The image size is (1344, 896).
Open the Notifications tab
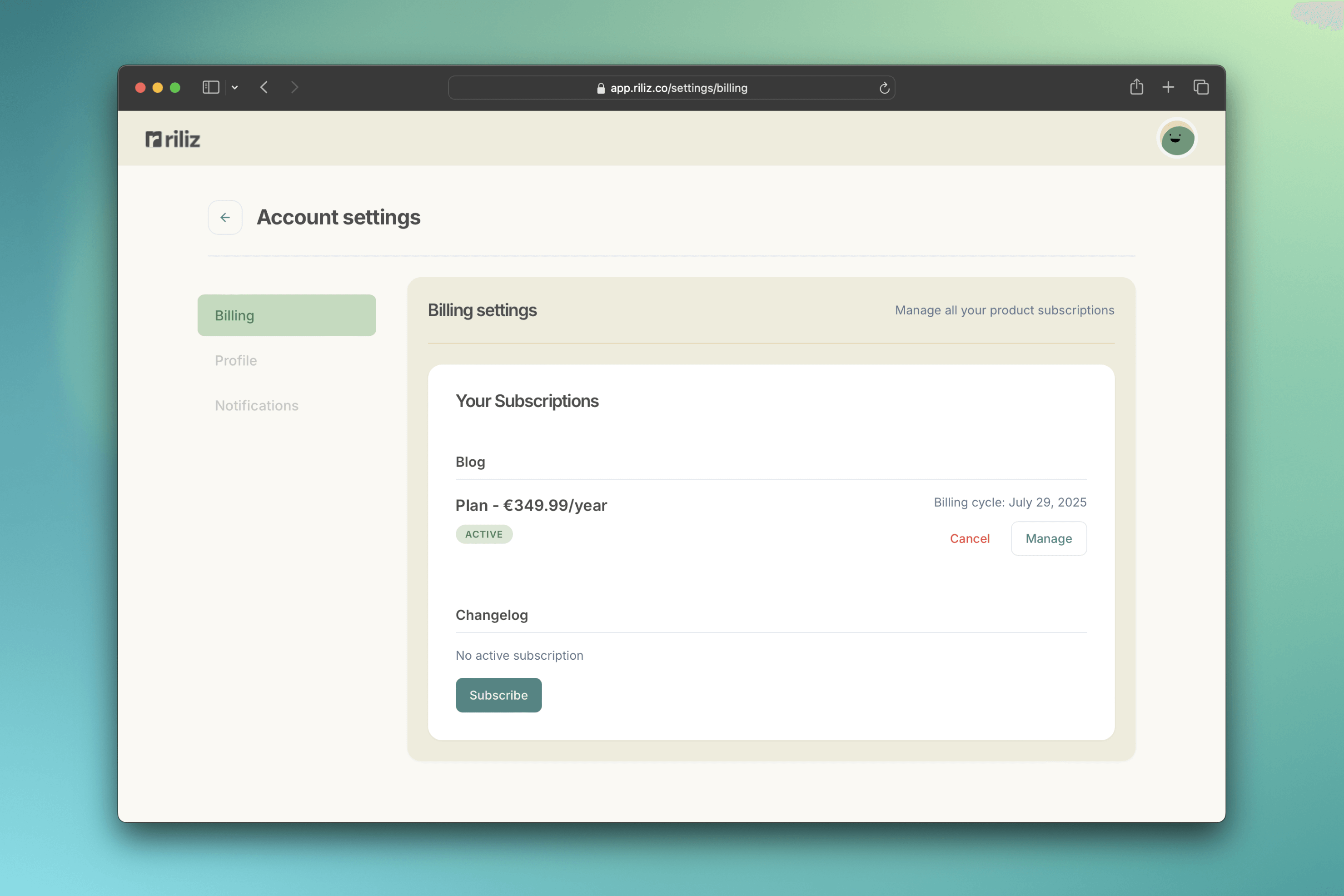point(257,405)
